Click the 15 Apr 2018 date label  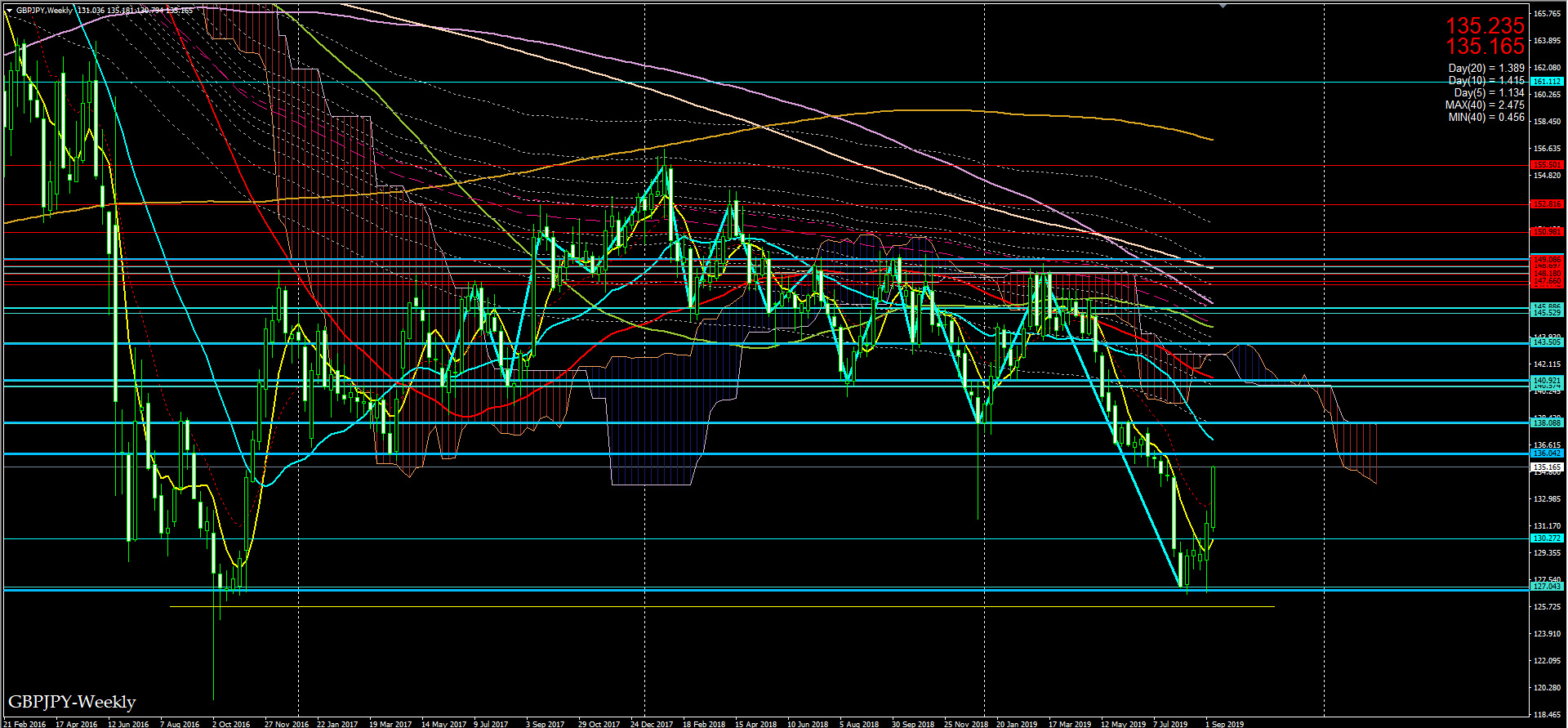(755, 724)
